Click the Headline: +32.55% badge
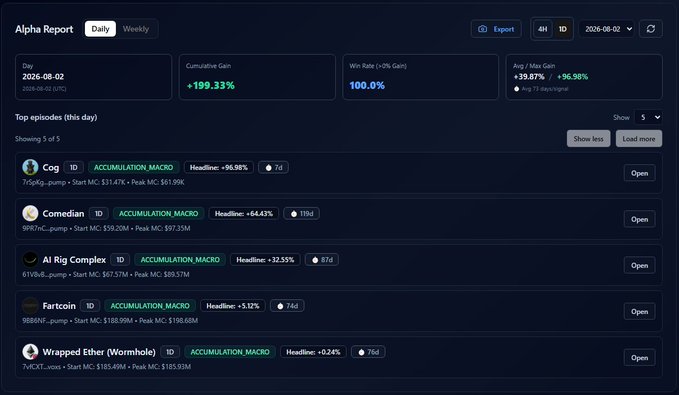The image size is (679, 395). [265, 260]
